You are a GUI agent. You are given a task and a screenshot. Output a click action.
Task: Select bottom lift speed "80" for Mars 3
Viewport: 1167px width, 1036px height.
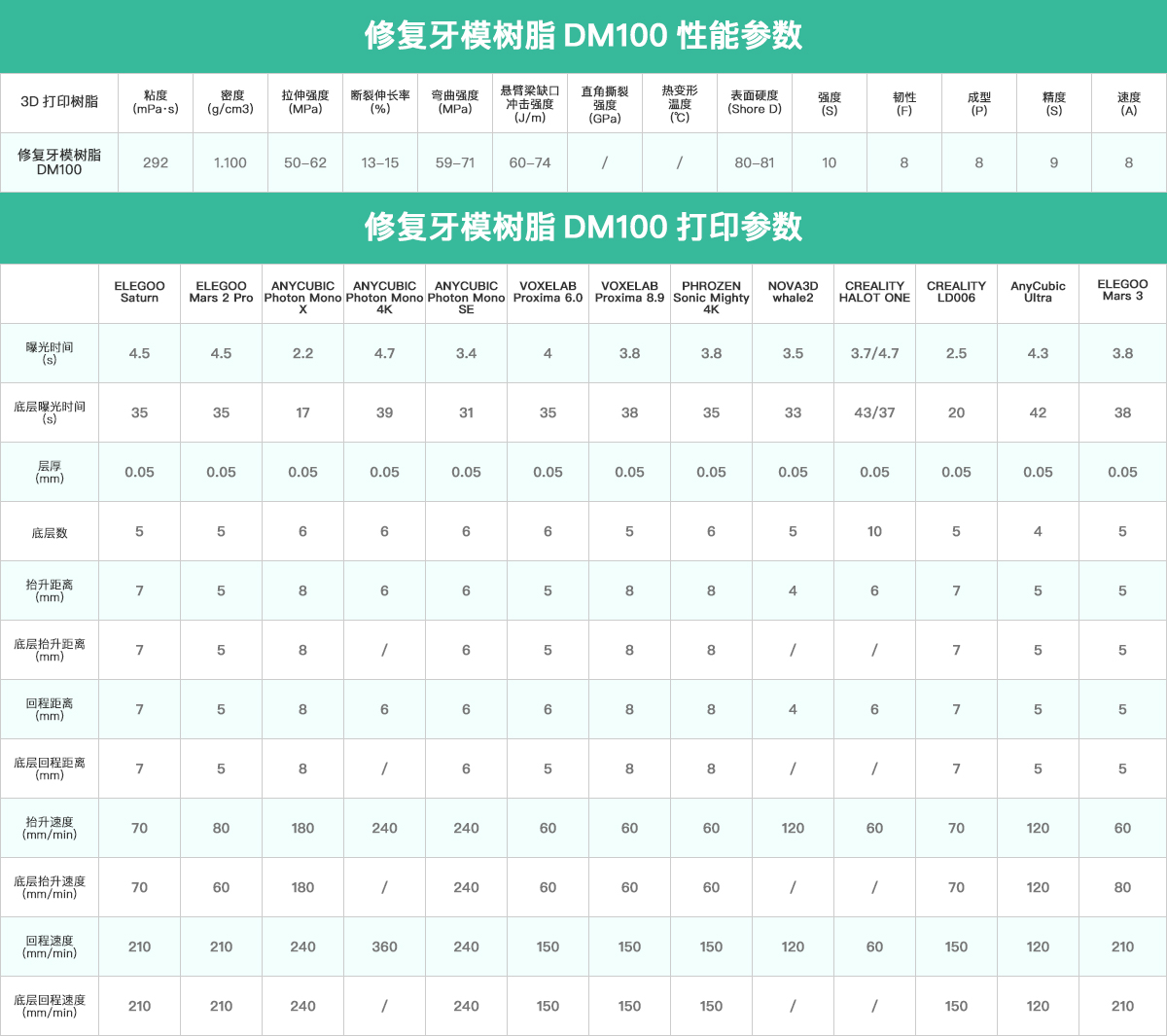[x=1122, y=887]
